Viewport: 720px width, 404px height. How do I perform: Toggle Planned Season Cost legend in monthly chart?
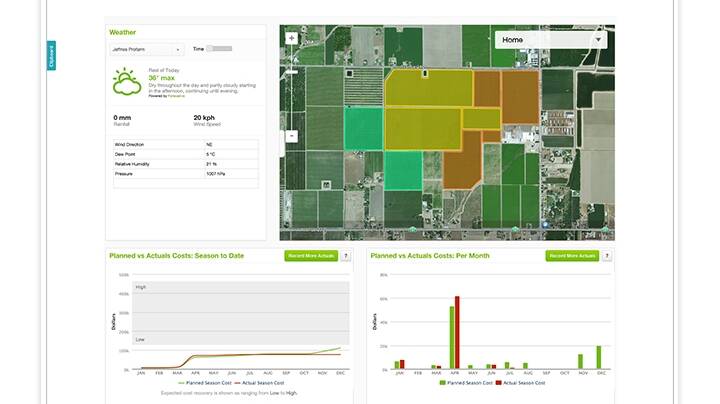click(x=465, y=382)
